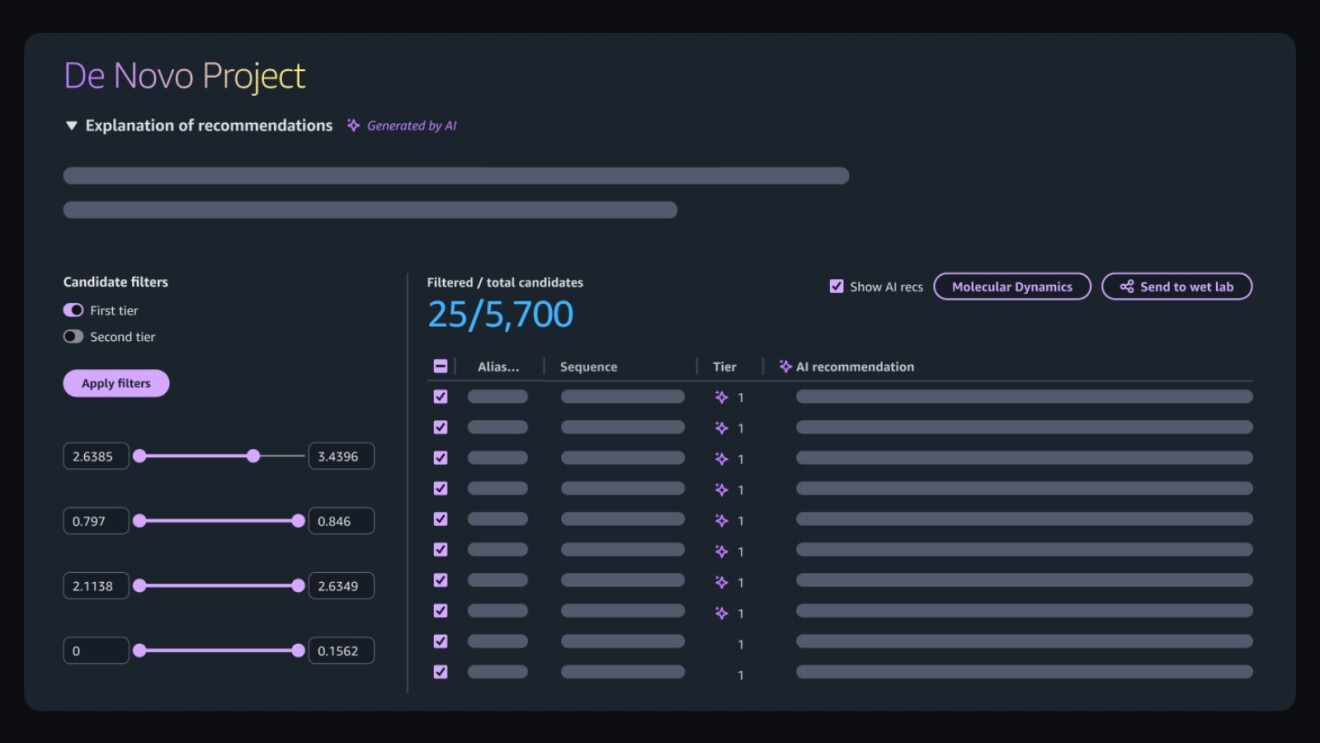This screenshot has width=1320, height=743.
Task: Click the minimum value field showing 0.797
Action: [96, 521]
